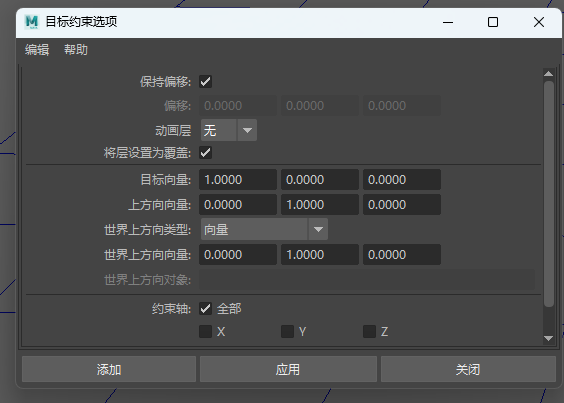Close the 目标约束选项 window with X
Viewport: 564px width, 403px height.
coord(539,22)
